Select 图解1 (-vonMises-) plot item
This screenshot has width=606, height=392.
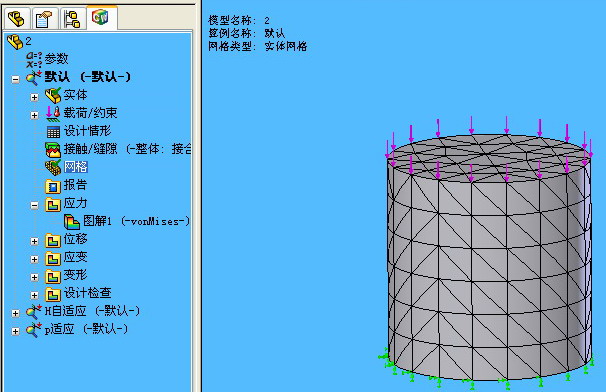(136, 221)
